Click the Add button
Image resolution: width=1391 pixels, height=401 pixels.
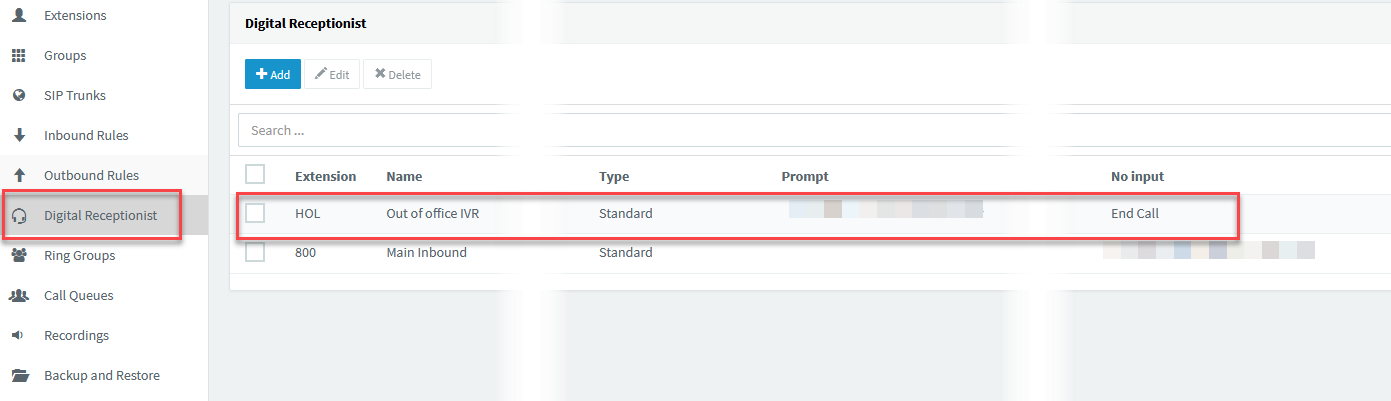273,74
